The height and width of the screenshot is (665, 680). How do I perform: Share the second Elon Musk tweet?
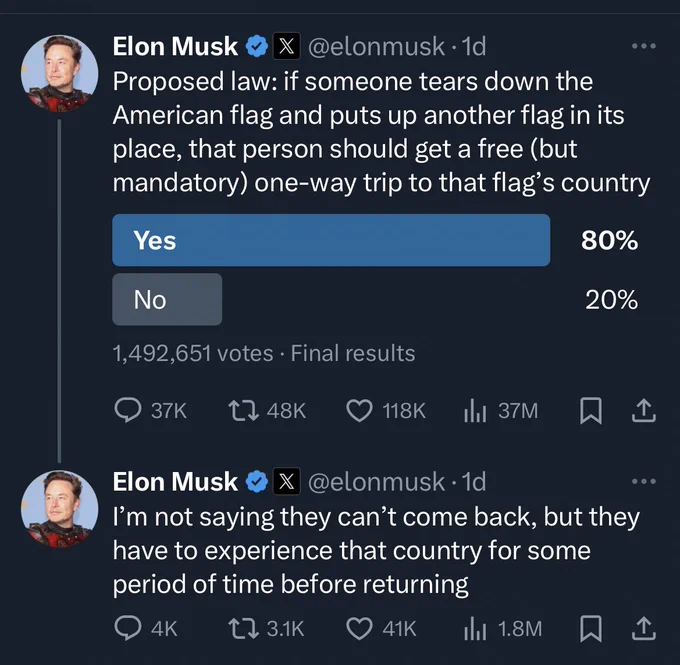pyautogui.click(x=644, y=629)
